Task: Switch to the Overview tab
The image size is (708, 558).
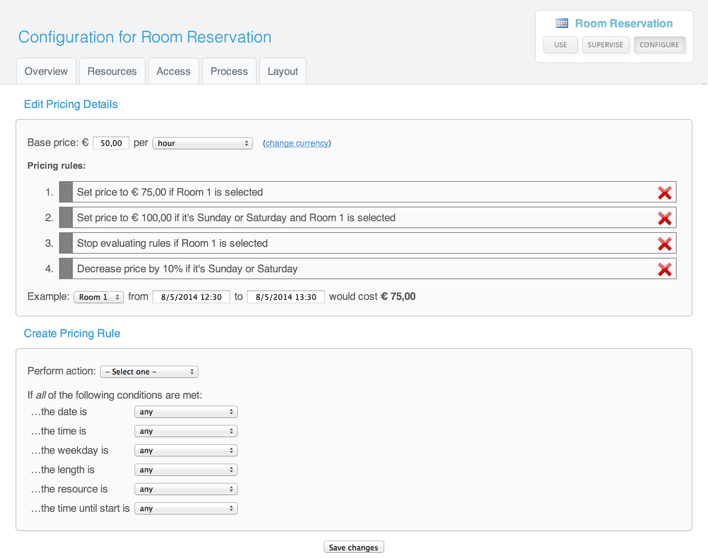Action: point(46,71)
